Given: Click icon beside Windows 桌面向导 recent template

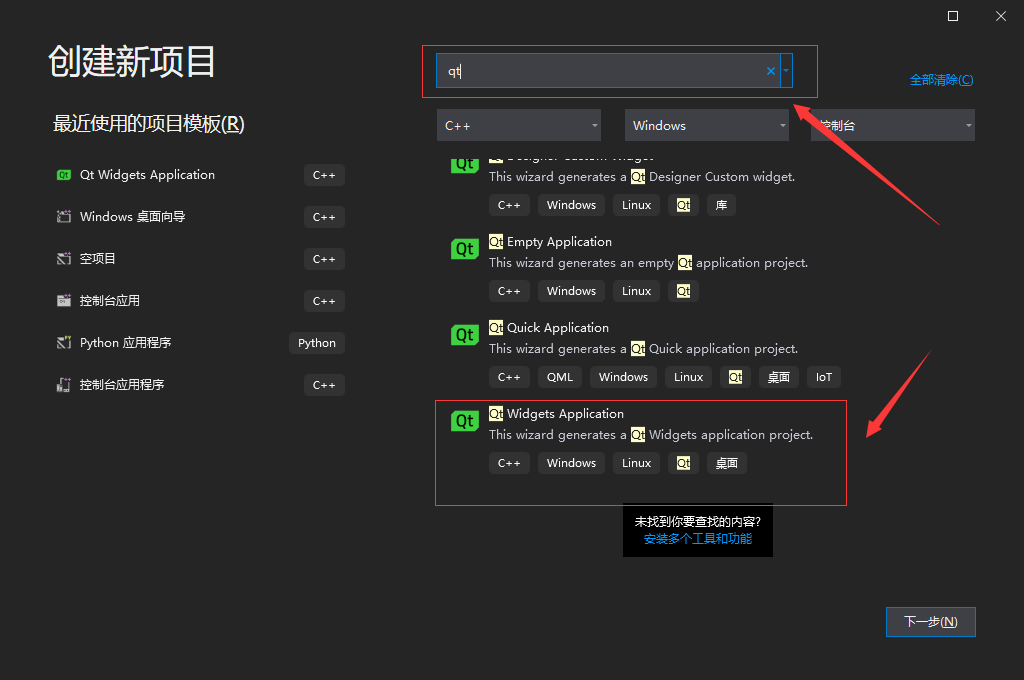Looking at the screenshot, I should coord(63,217).
